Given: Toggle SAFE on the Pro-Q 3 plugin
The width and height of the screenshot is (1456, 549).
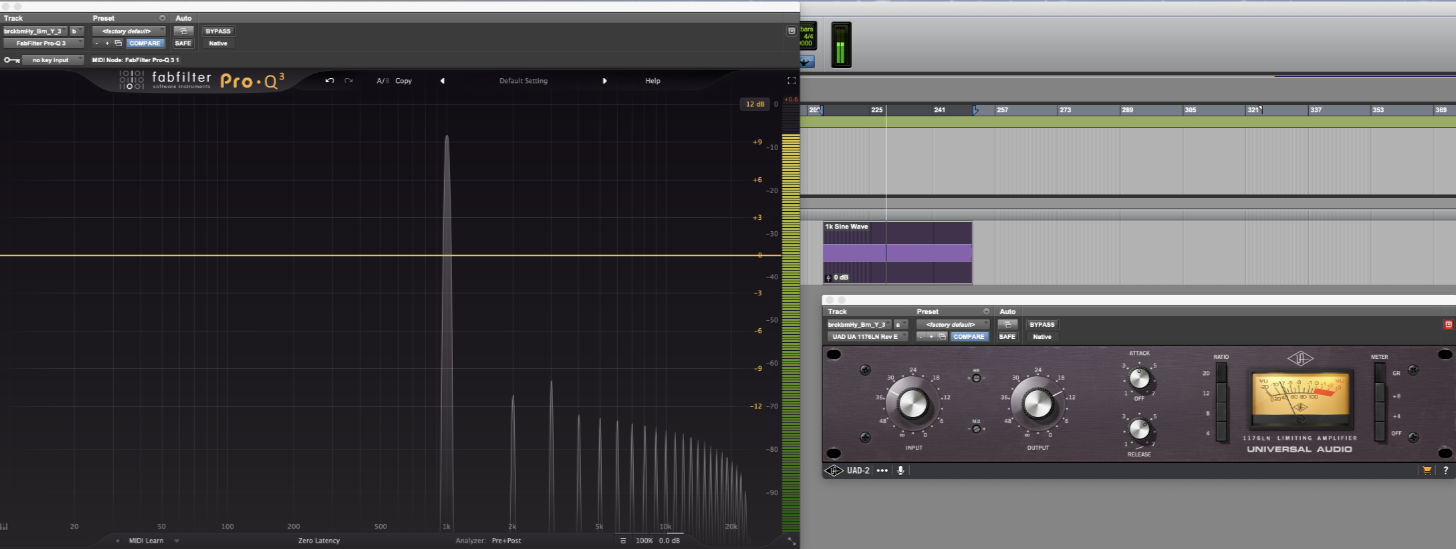Looking at the screenshot, I should tap(183, 43).
